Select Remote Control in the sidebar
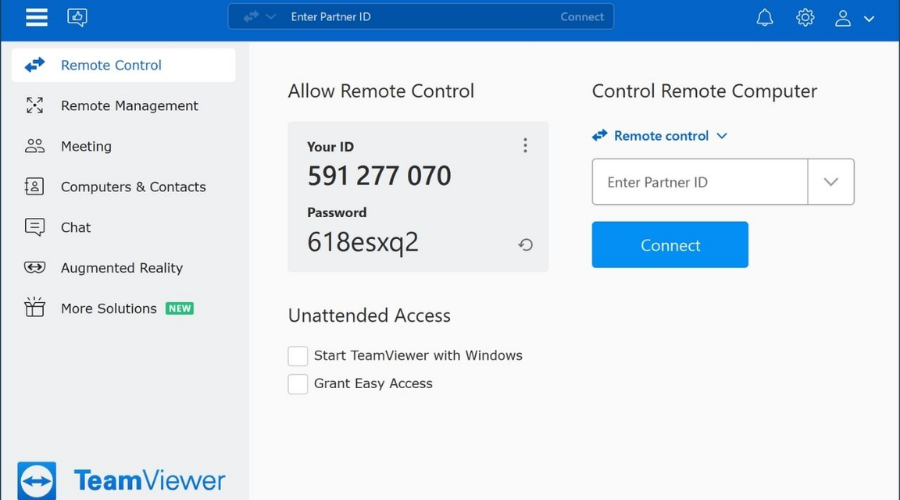 123,65
